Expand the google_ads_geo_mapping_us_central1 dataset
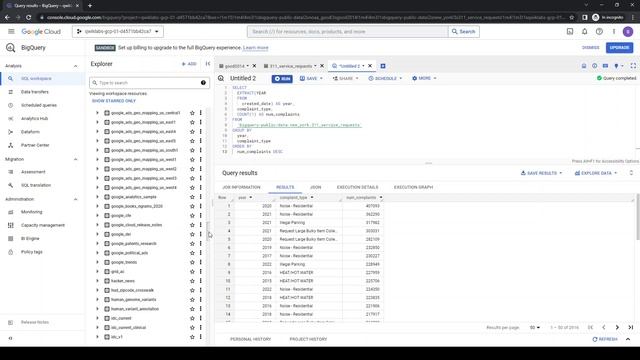 97,113
